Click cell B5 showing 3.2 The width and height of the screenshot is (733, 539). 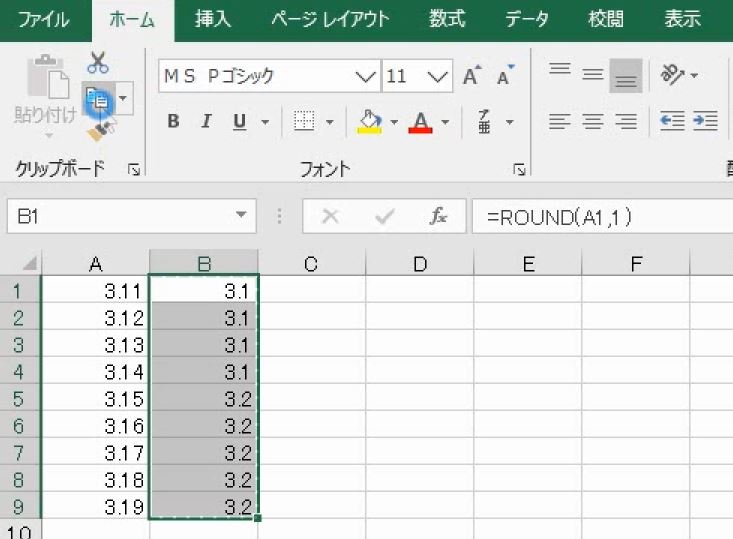[204, 398]
